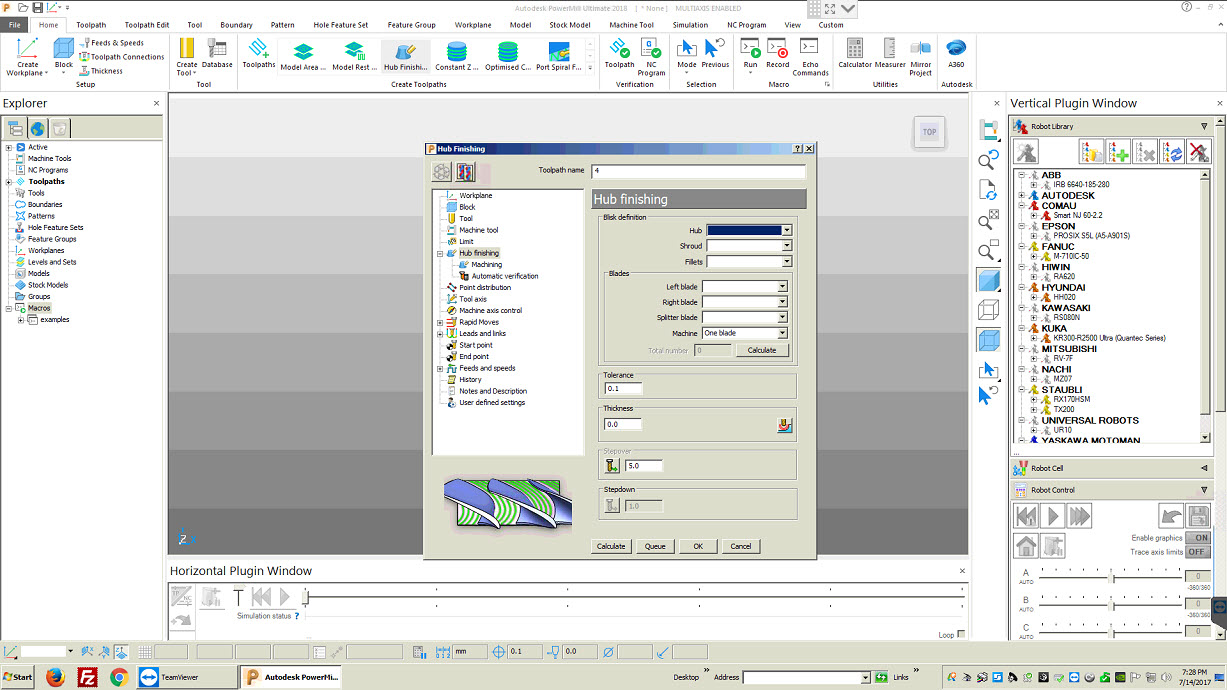
Task: Click the Toolpath name input field
Action: click(698, 171)
